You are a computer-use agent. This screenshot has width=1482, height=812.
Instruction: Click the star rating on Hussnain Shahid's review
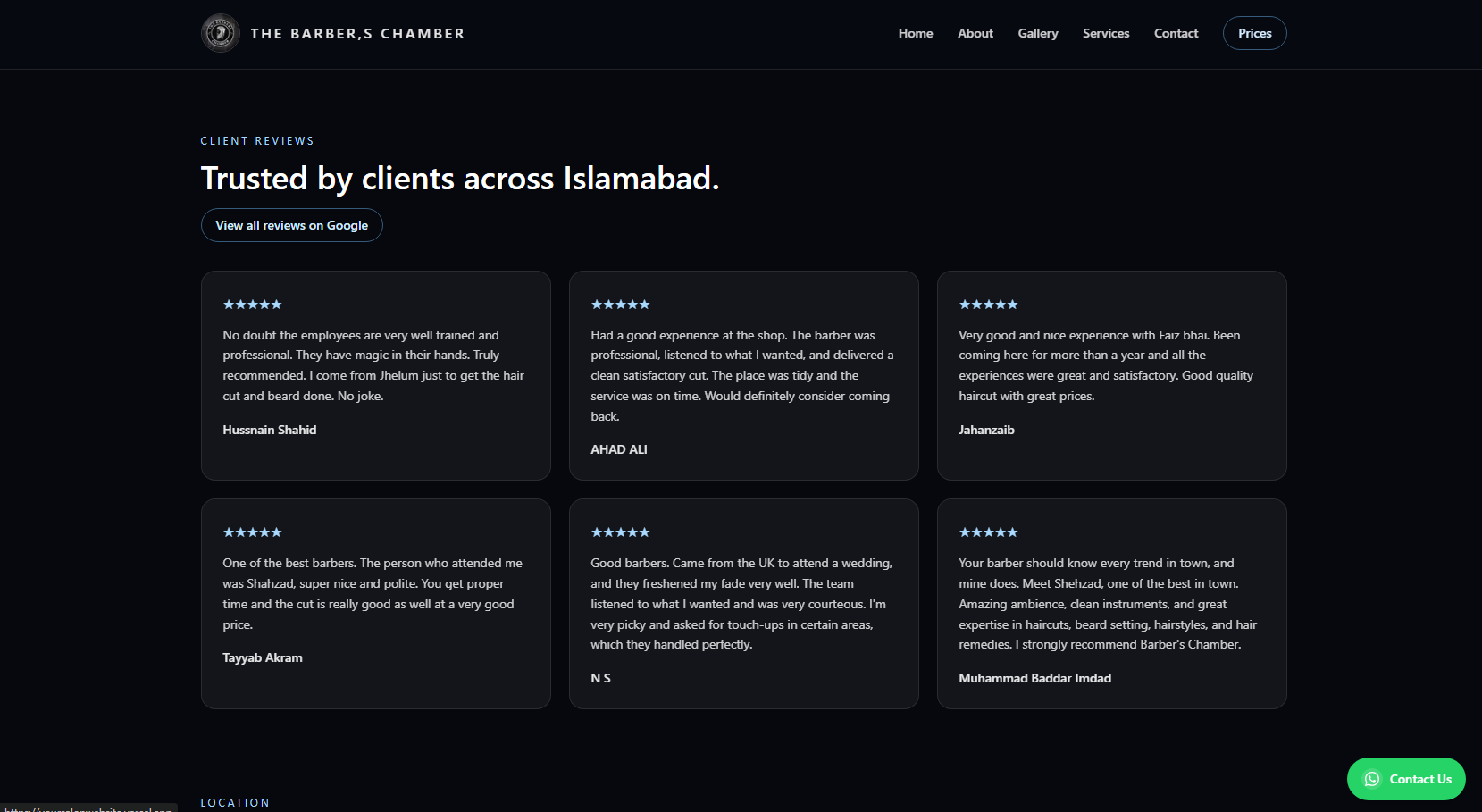pos(252,305)
